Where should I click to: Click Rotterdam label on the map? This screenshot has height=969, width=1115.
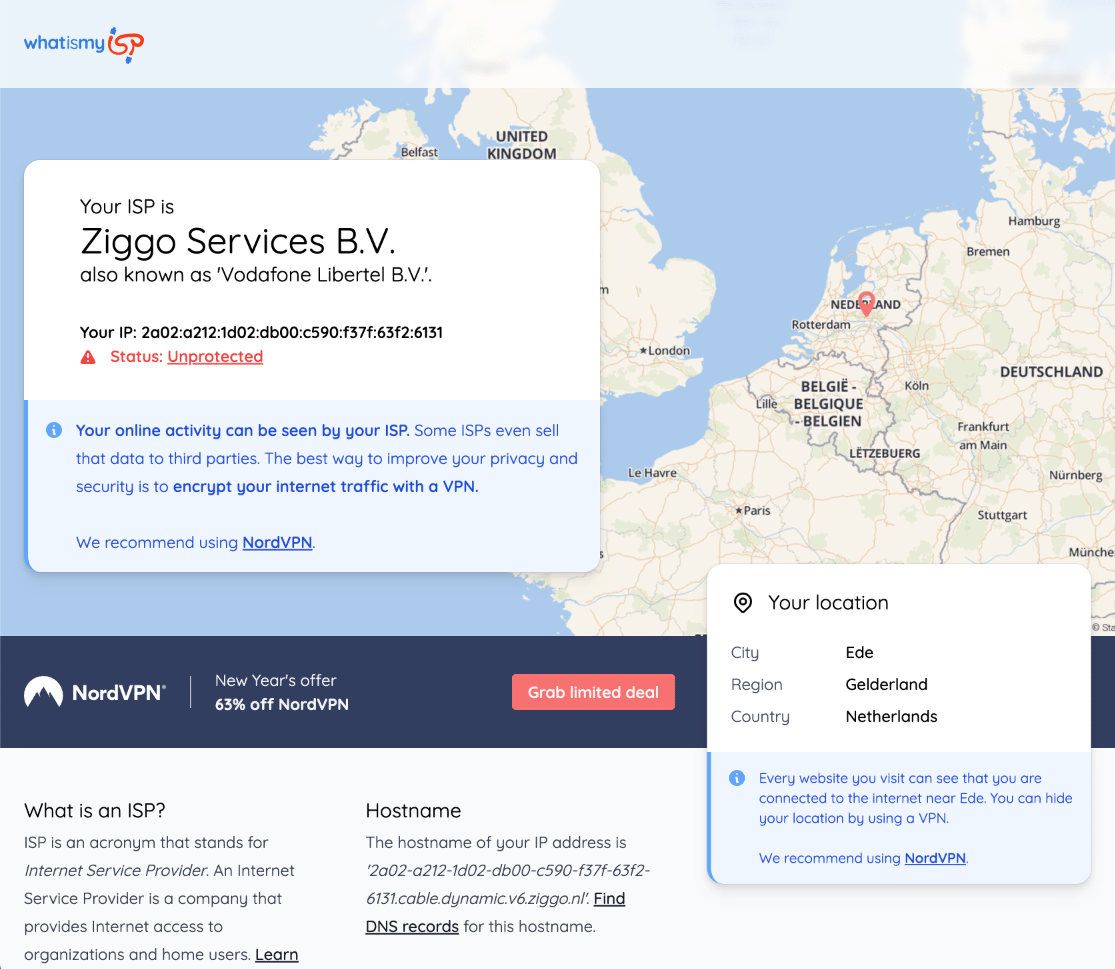tap(821, 325)
